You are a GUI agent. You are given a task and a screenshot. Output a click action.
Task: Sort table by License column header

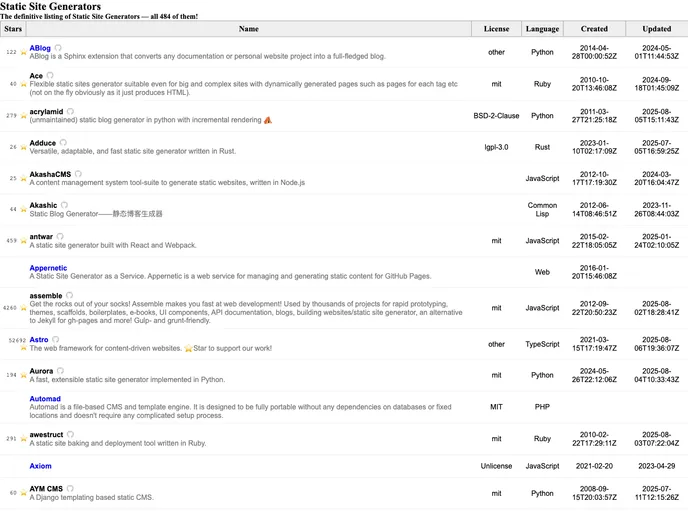coord(496,29)
